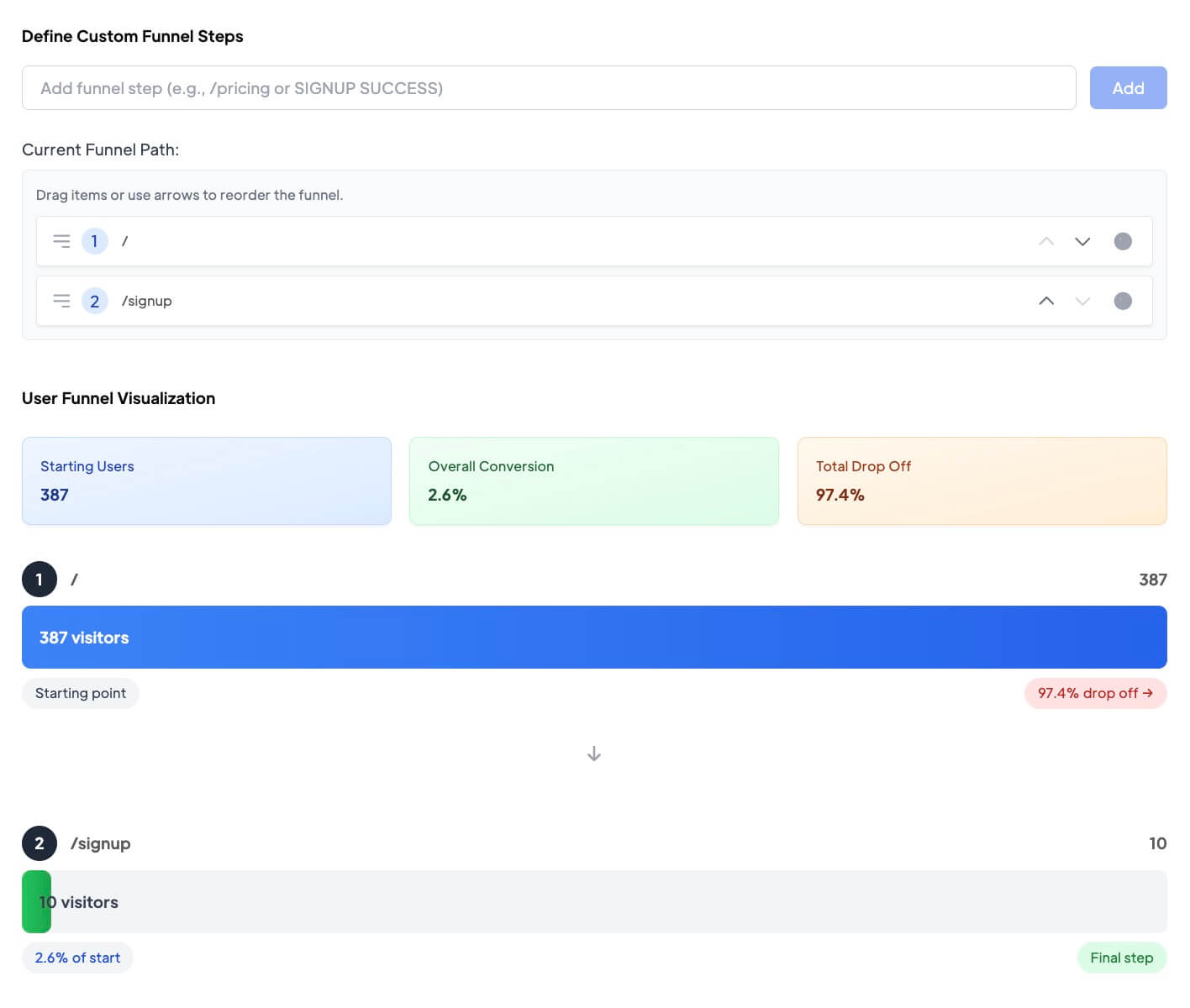1190x1008 pixels.
Task: Select the Starting Users card
Action: [x=207, y=481]
